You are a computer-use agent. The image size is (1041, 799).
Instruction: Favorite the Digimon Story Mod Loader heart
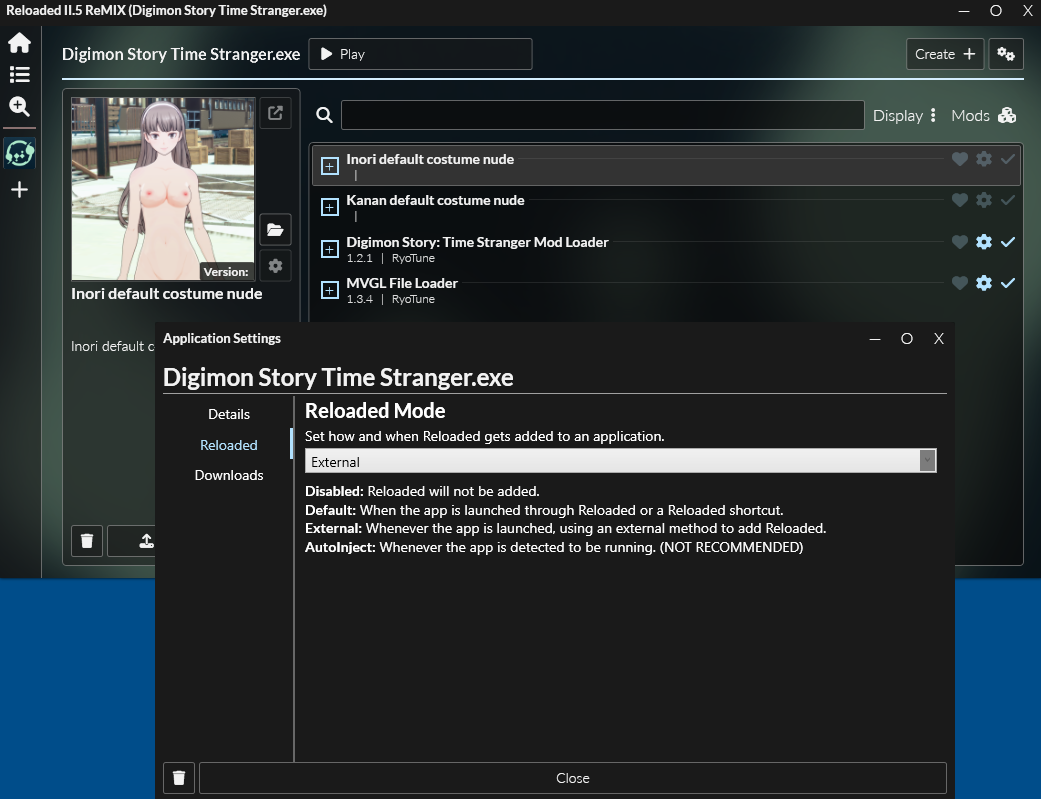pos(959,242)
